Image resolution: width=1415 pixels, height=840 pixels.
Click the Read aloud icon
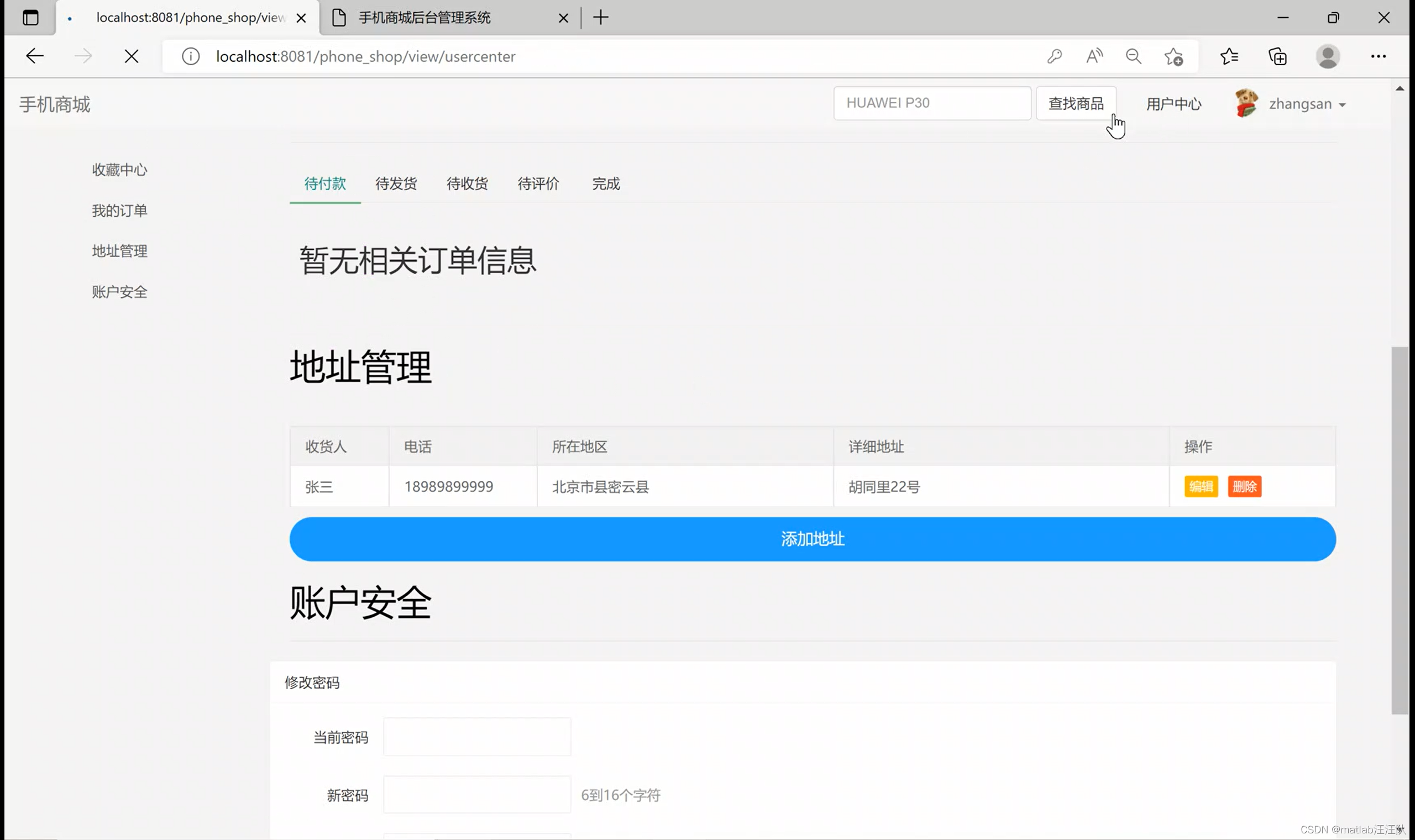1094,56
